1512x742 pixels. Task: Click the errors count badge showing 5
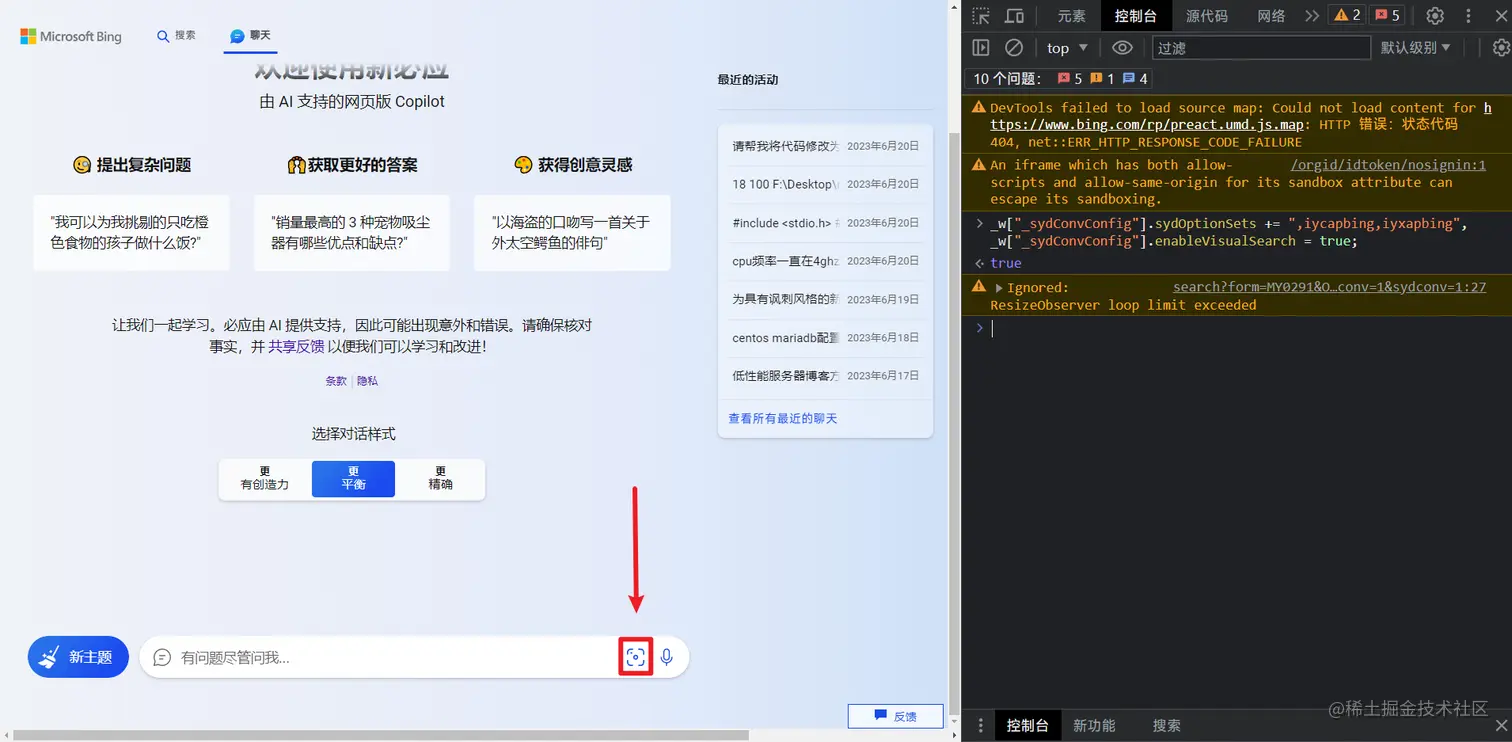click(x=1387, y=15)
